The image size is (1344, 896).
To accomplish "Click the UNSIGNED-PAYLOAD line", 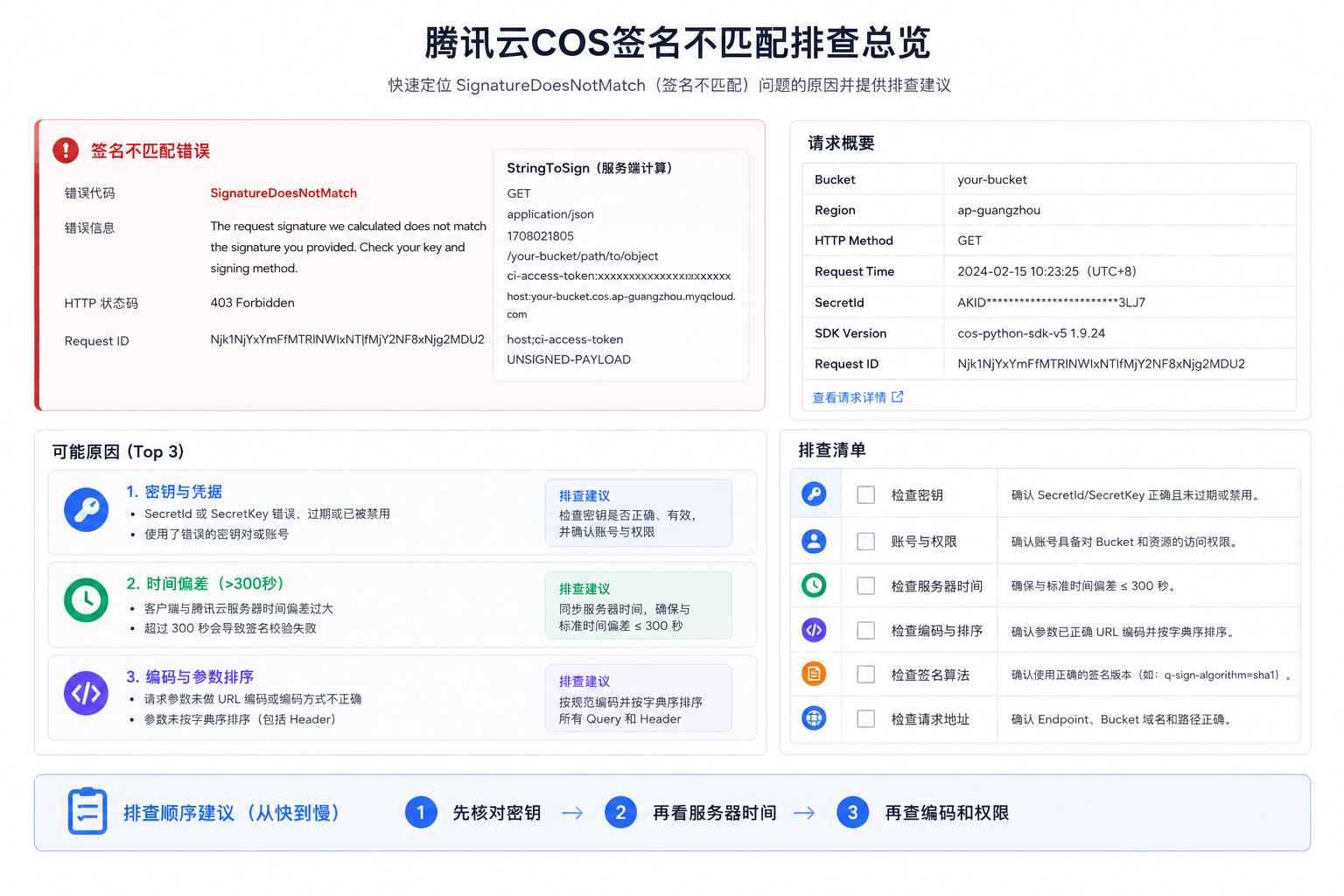I will point(569,360).
